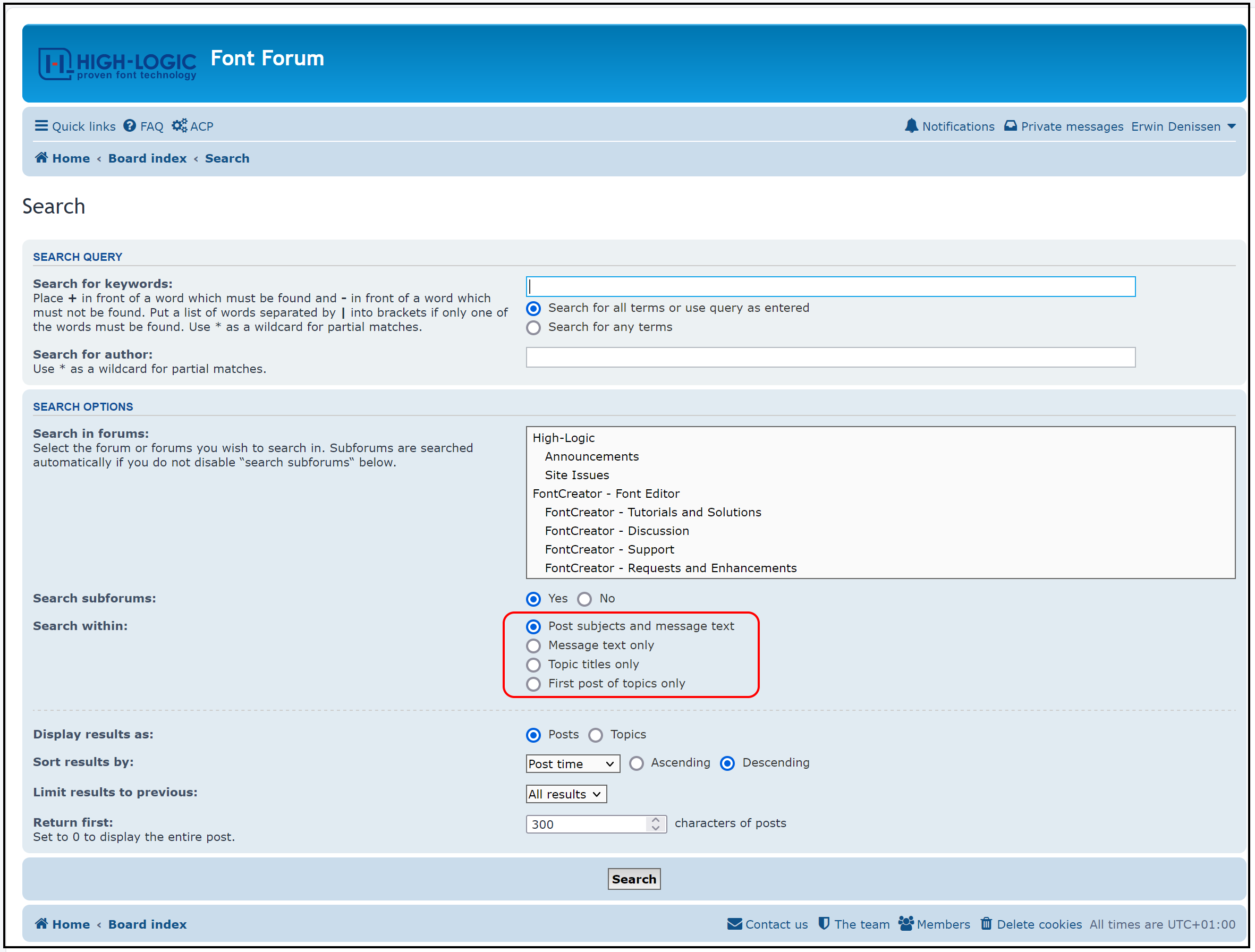Open the ACP gears icon

tap(179, 126)
